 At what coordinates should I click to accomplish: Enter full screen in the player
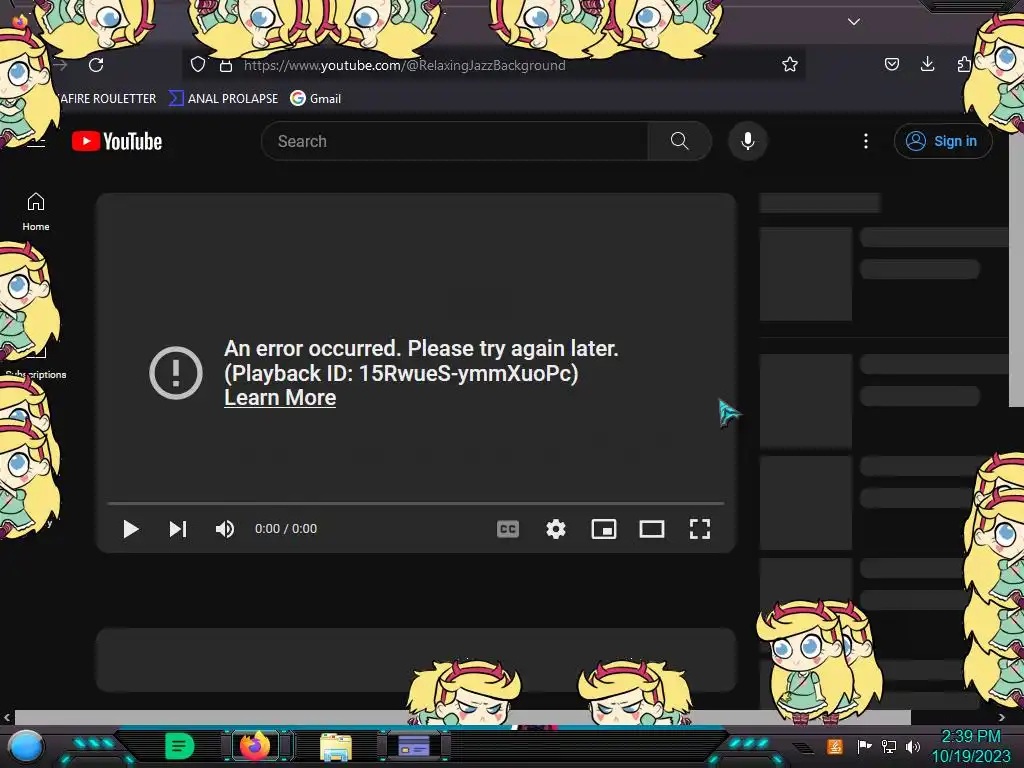tap(700, 529)
